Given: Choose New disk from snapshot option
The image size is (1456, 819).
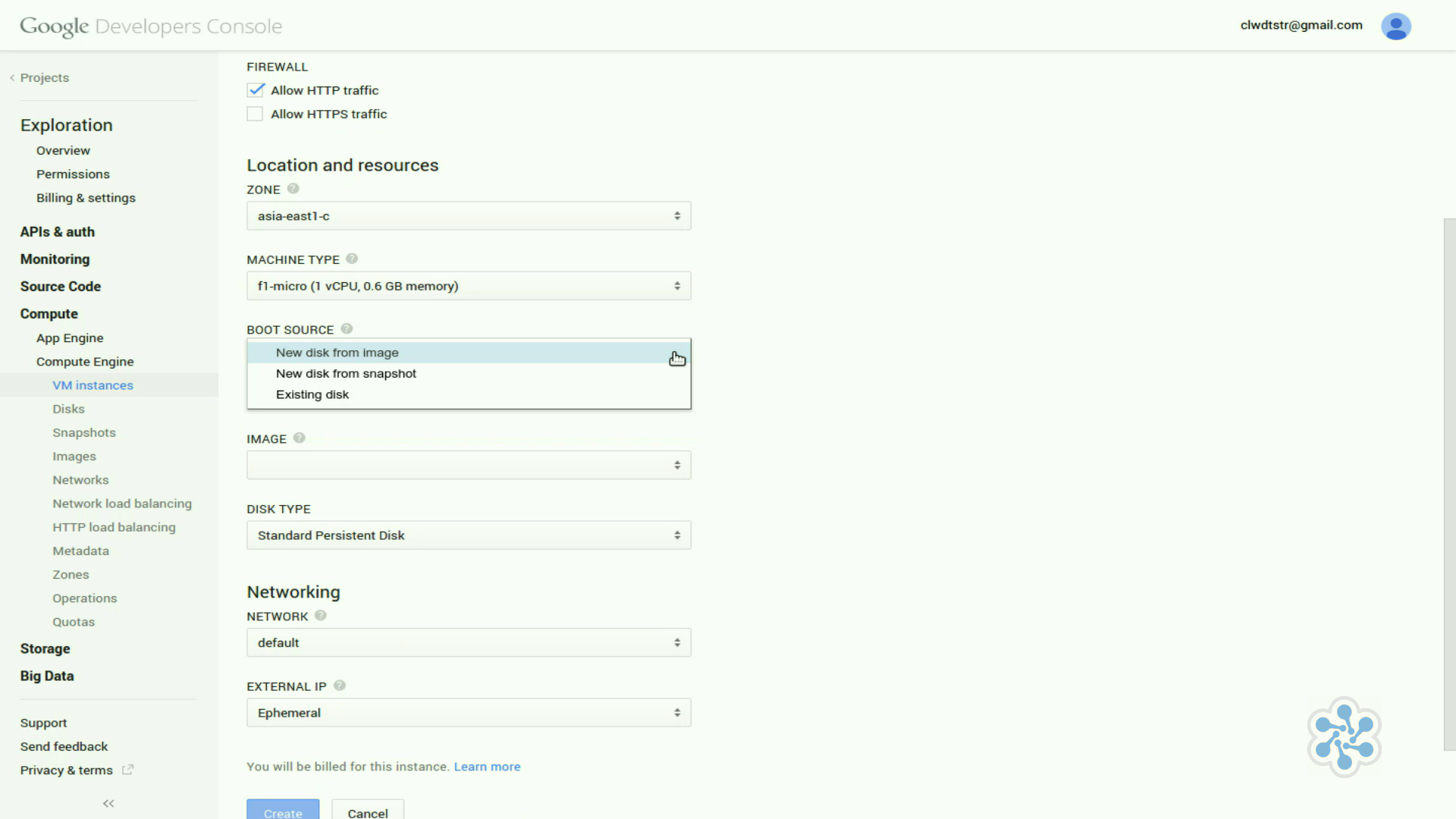Looking at the screenshot, I should pos(346,374).
